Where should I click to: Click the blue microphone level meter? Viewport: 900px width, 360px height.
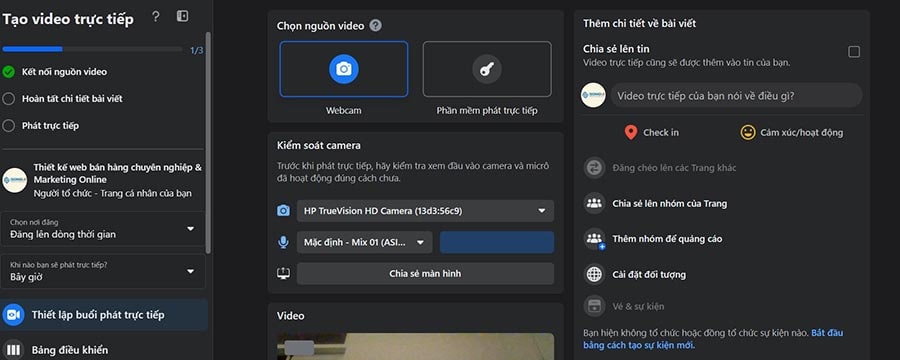pos(496,242)
